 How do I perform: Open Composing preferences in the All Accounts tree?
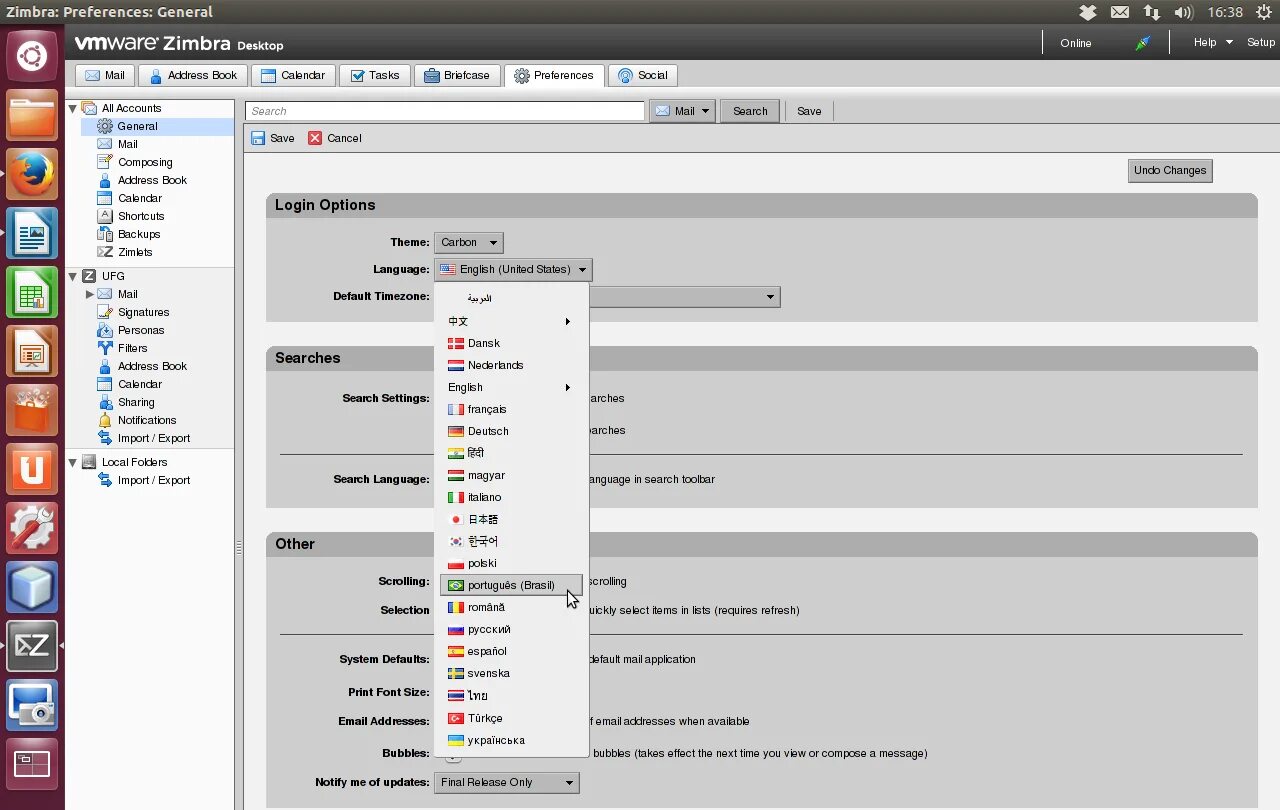145,162
